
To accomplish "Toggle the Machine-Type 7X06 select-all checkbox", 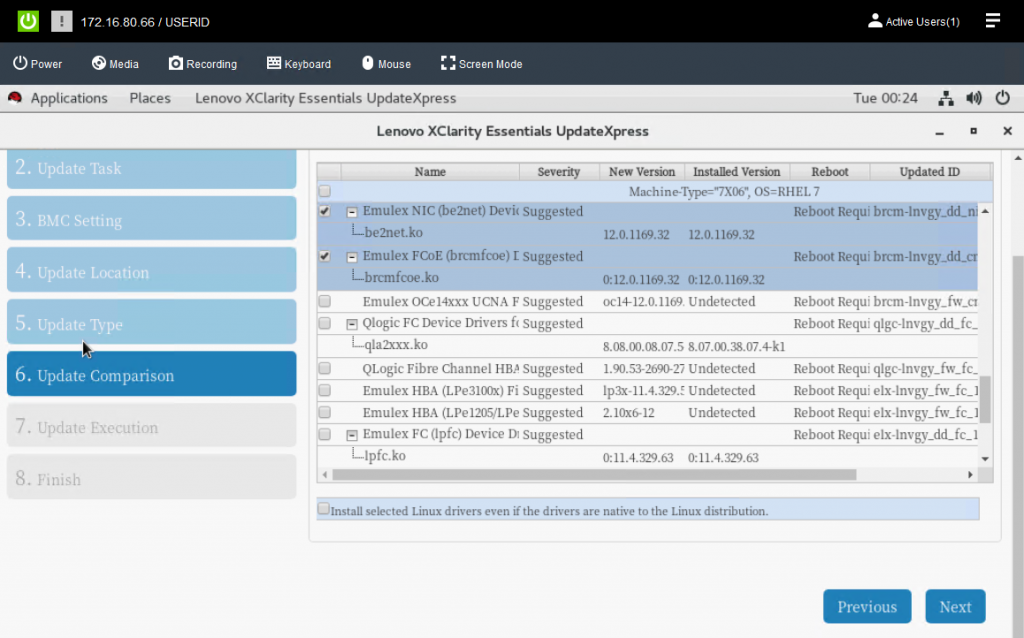I will (x=325, y=191).
